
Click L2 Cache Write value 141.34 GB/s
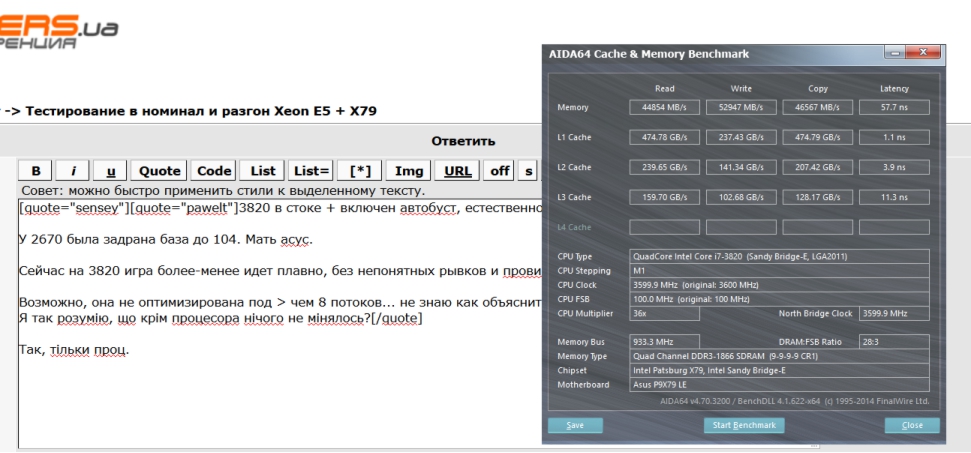tap(741, 167)
